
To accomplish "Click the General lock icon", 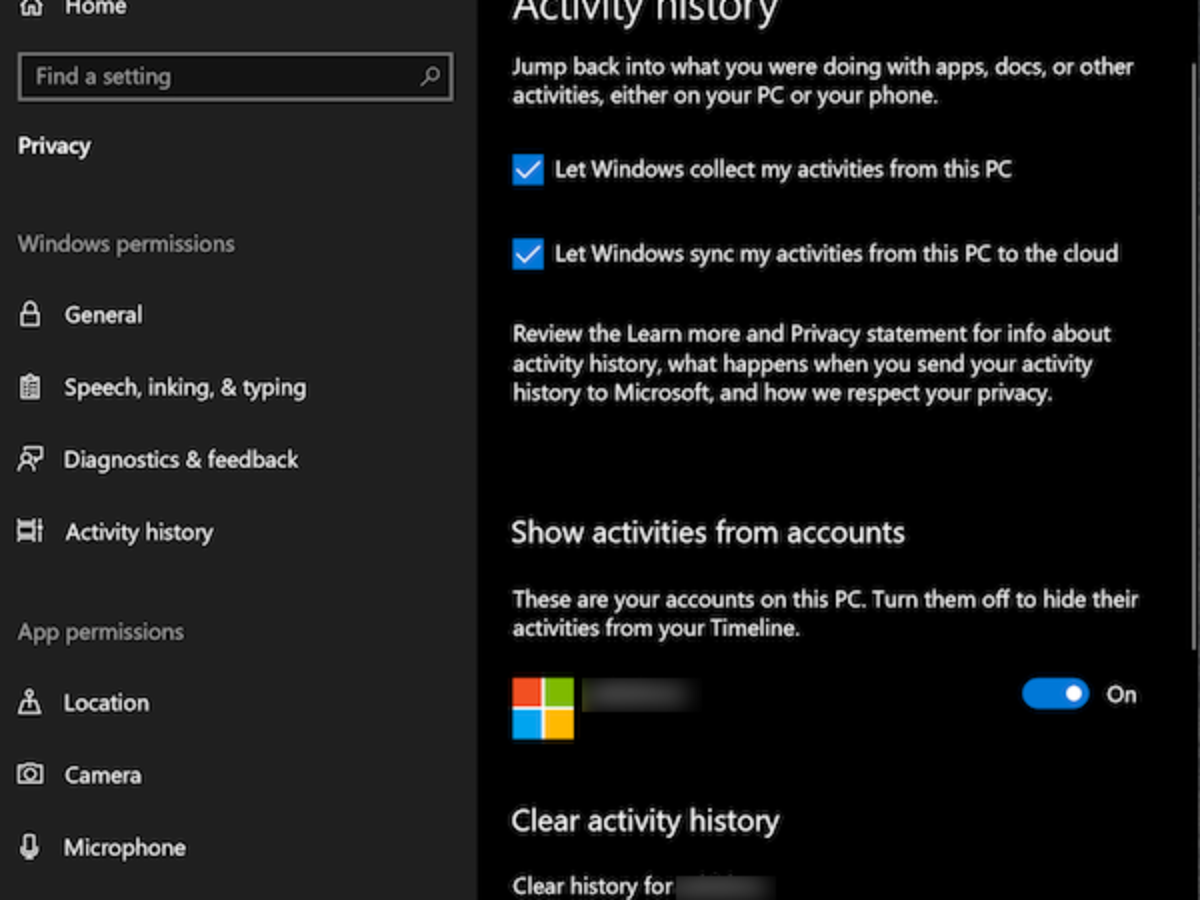I will pos(30,315).
